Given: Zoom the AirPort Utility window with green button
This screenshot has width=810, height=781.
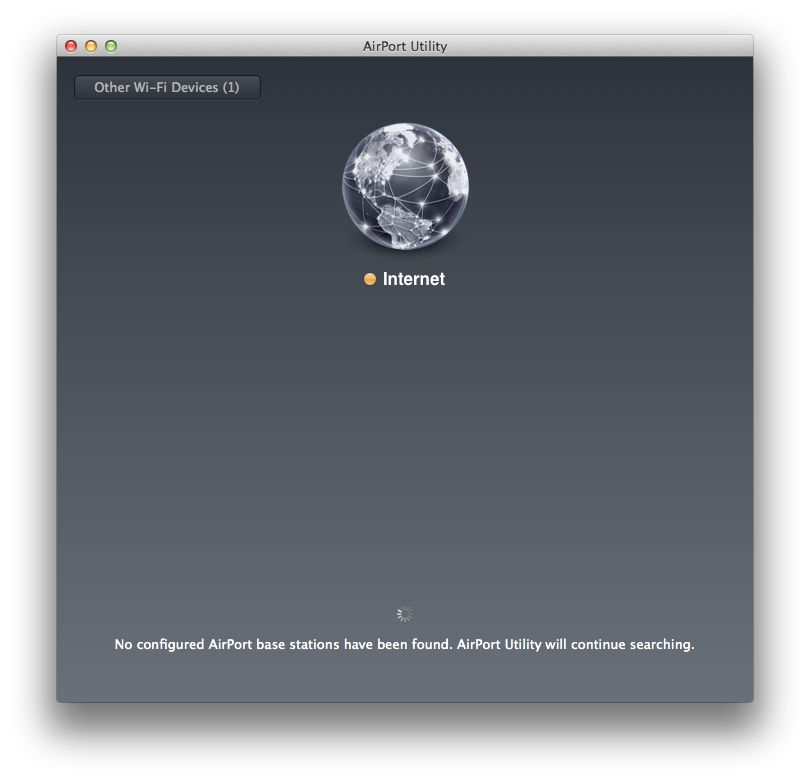Looking at the screenshot, I should [111, 46].
